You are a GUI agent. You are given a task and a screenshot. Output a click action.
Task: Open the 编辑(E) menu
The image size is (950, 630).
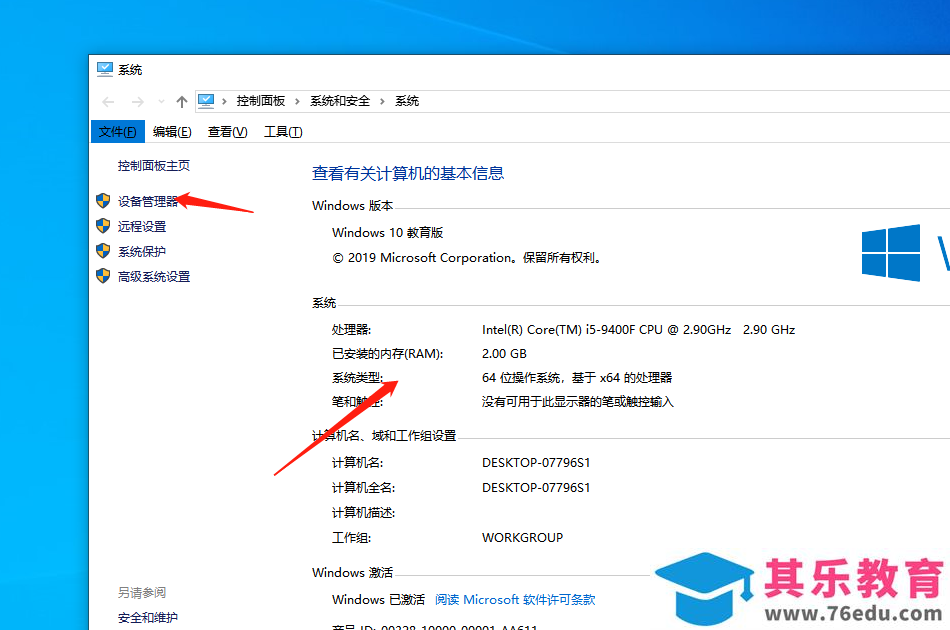coord(172,131)
